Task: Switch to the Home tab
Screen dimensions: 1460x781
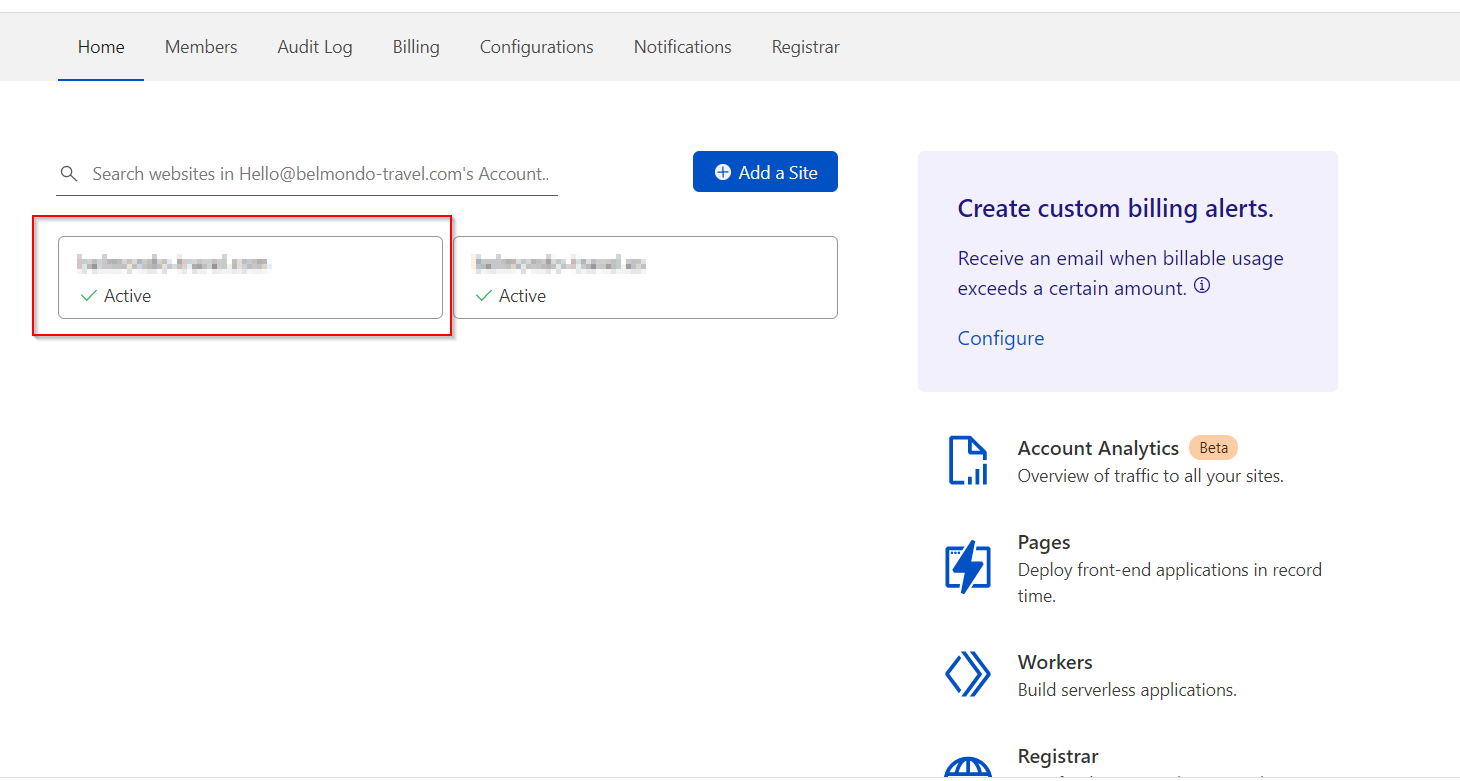Action: (101, 47)
